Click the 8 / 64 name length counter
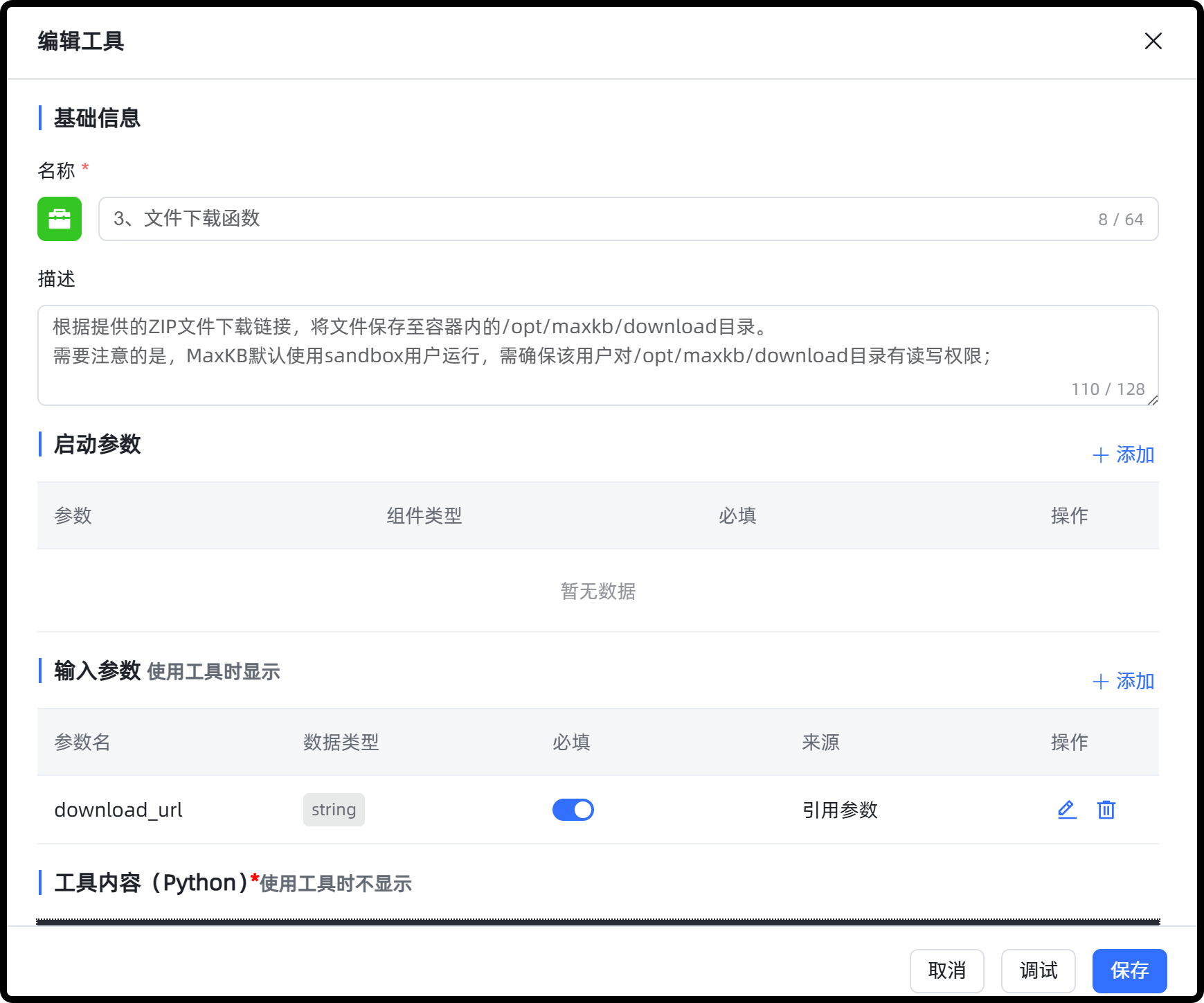1204x1003 pixels. [1121, 220]
